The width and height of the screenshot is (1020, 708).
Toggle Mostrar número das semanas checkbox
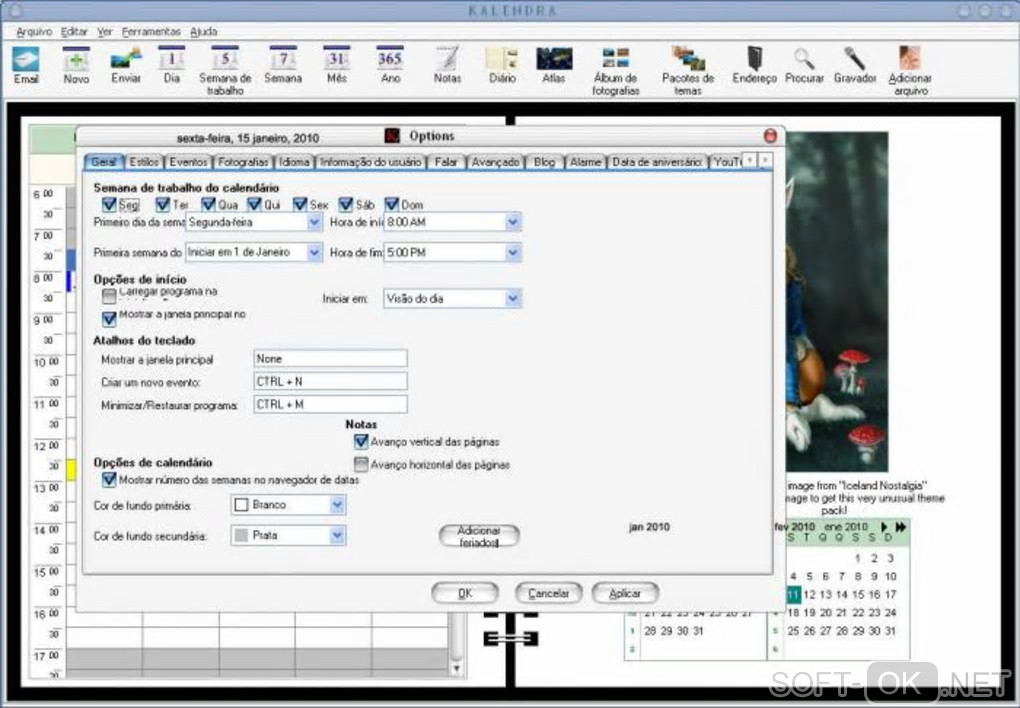tap(109, 480)
